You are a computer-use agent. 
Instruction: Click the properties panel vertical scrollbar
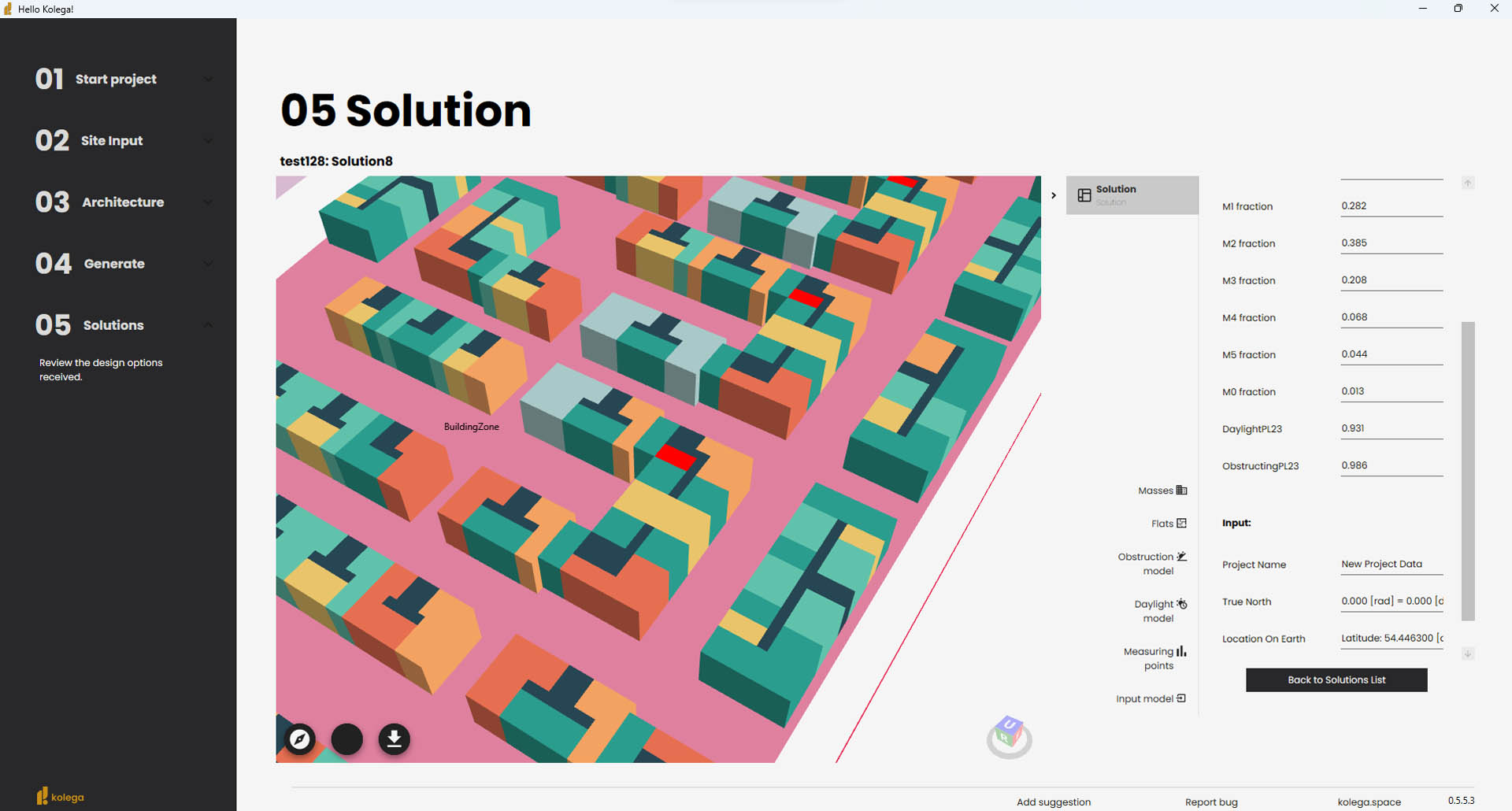1468,471
